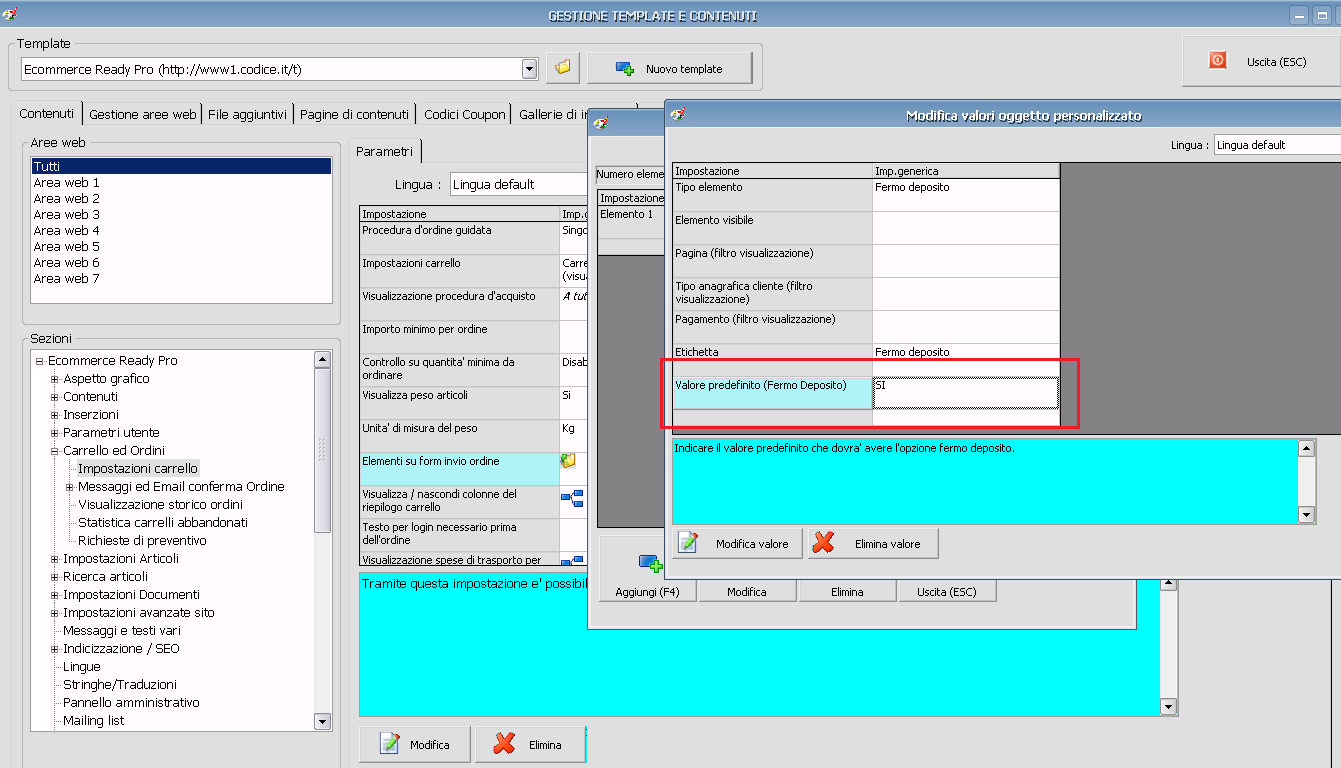Click the Nuovo template icon button

[625, 69]
